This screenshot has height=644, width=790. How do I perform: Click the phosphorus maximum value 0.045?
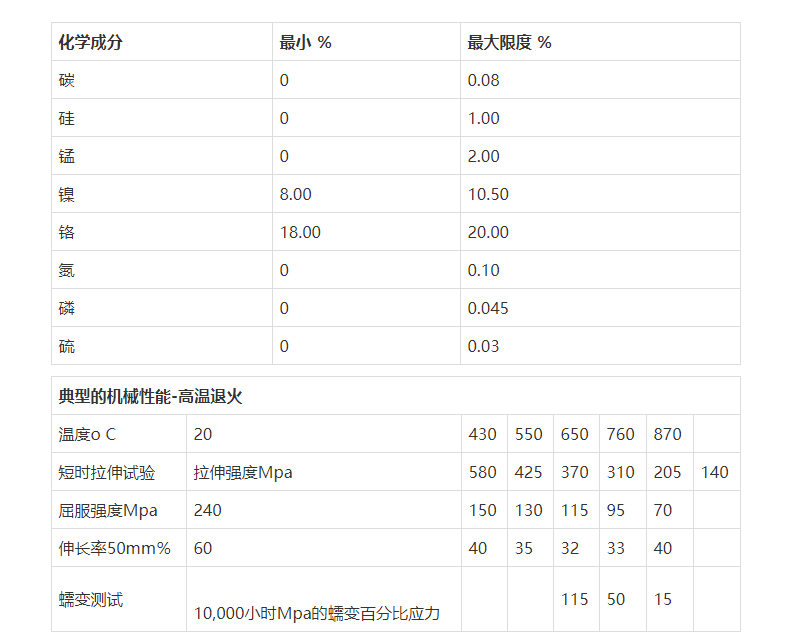488,308
